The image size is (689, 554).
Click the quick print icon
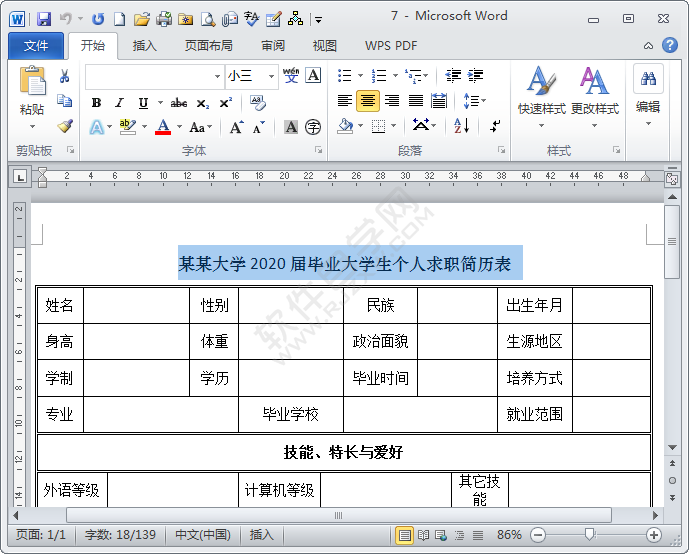click(164, 19)
